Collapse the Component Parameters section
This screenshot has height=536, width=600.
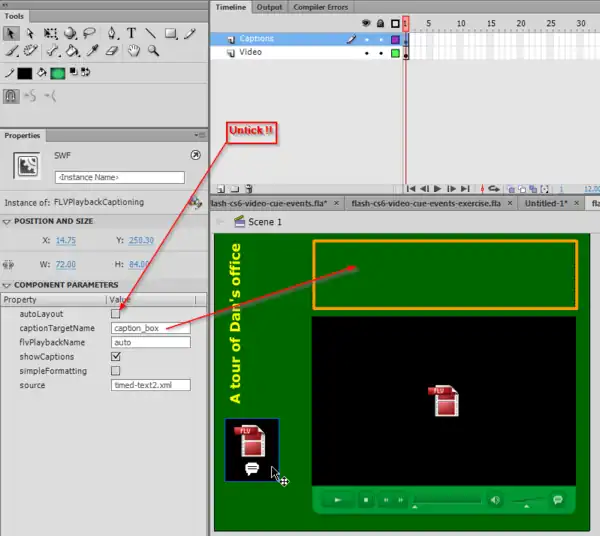[x=7, y=285]
